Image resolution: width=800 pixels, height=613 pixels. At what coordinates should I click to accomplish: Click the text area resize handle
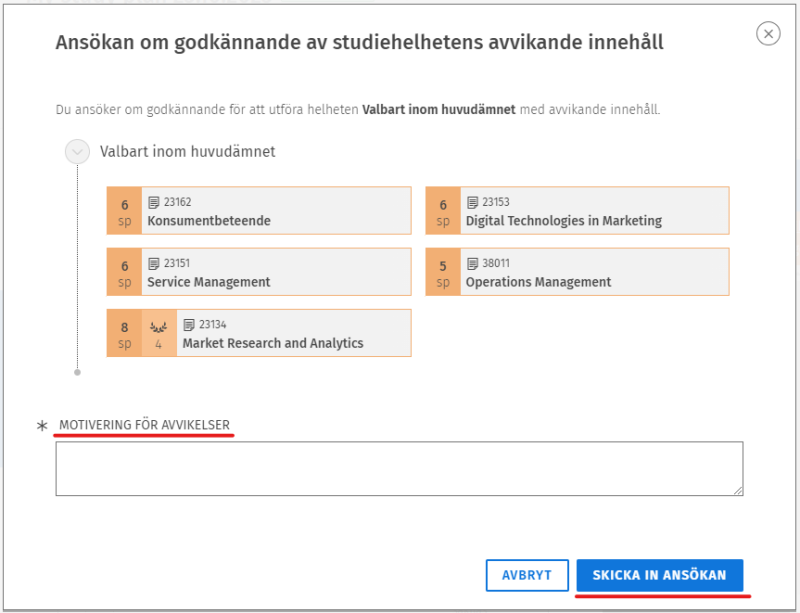(738, 490)
